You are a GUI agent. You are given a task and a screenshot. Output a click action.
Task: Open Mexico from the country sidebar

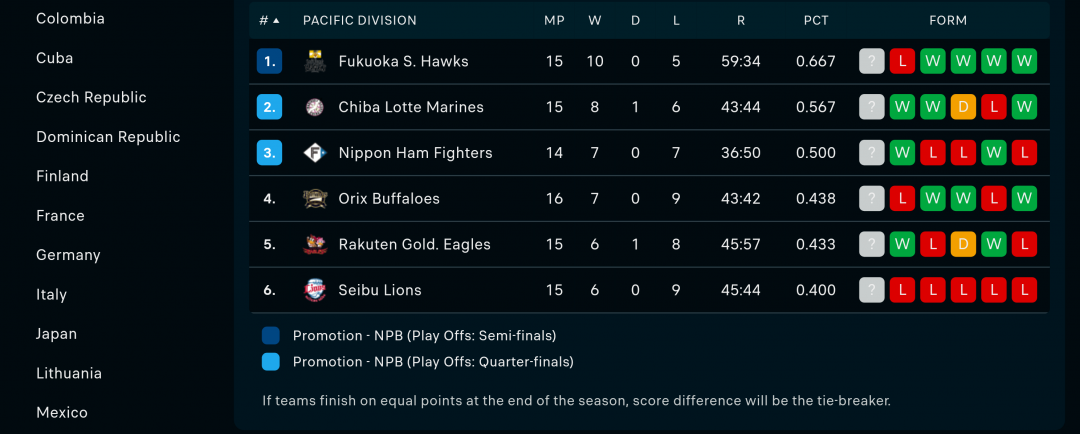point(62,413)
